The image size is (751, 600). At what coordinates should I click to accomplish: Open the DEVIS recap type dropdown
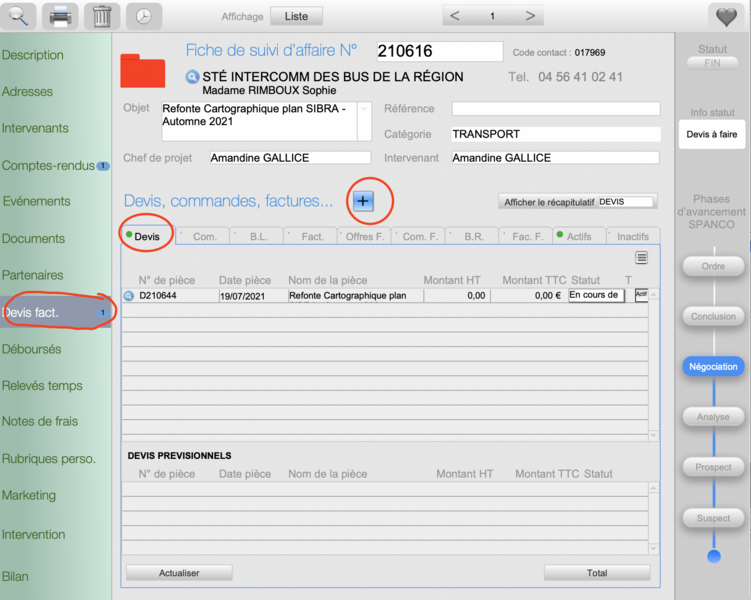point(626,201)
